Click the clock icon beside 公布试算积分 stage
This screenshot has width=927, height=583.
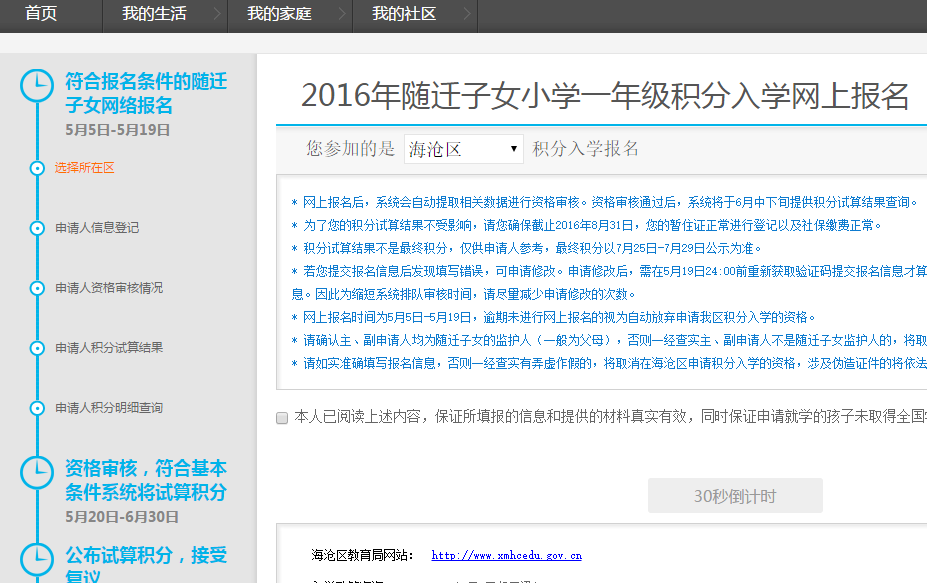point(37,559)
